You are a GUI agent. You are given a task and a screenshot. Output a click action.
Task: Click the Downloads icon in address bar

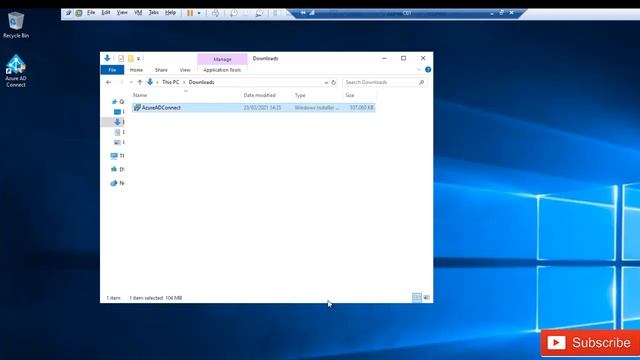point(150,82)
